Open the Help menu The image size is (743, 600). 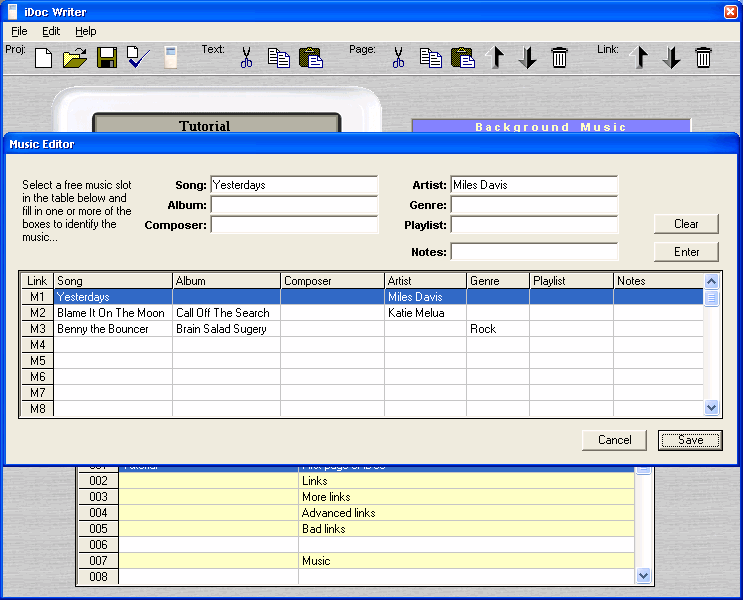[x=86, y=31]
